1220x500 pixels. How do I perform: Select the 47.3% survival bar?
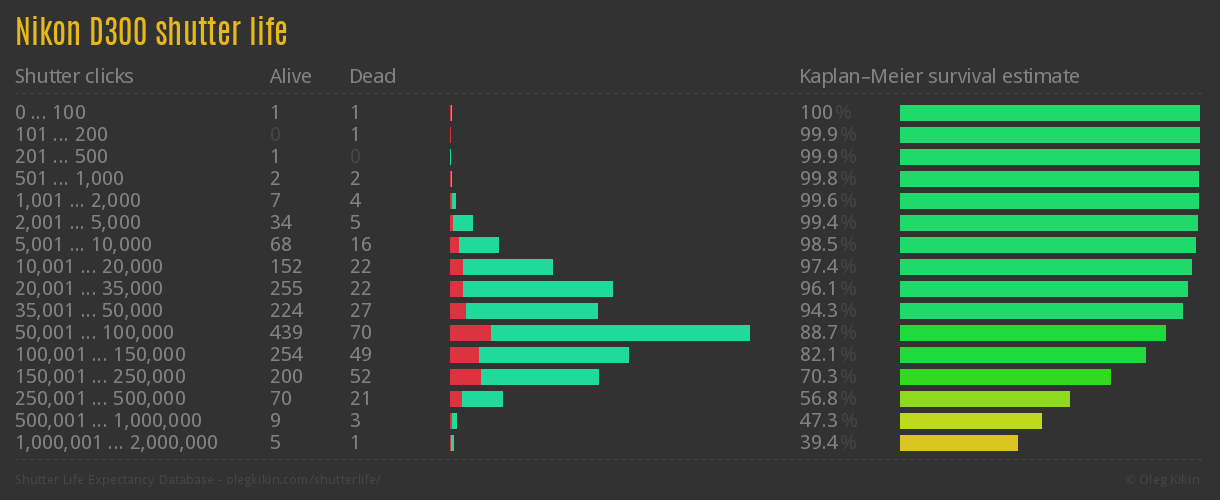click(x=970, y=421)
